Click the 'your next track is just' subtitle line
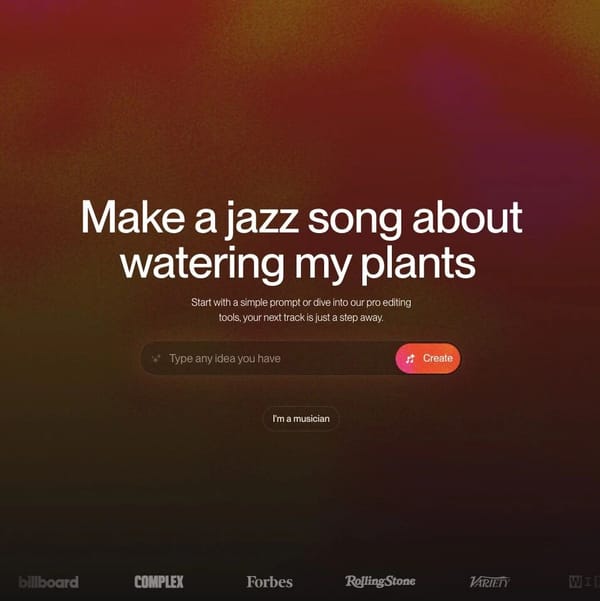This screenshot has width=600, height=601. pyautogui.click(x=301, y=318)
